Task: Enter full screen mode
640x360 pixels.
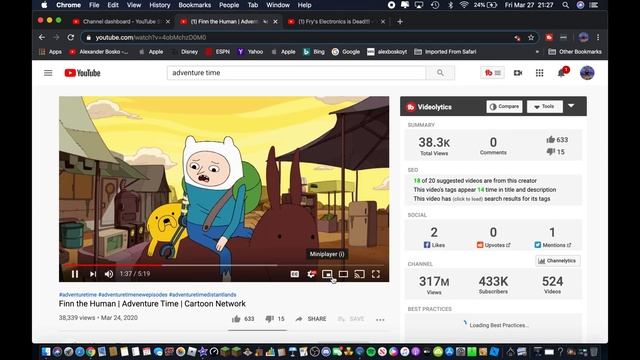Action: tap(376, 274)
